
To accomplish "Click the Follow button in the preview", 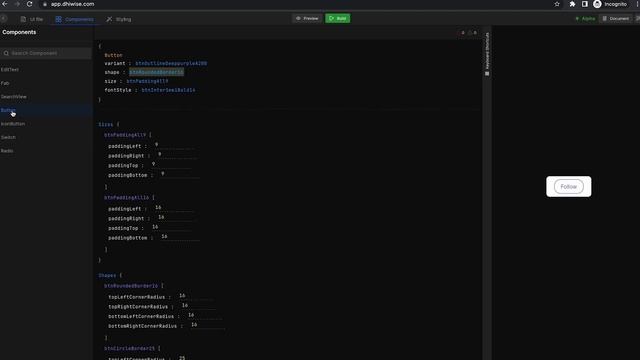I will pos(569,187).
